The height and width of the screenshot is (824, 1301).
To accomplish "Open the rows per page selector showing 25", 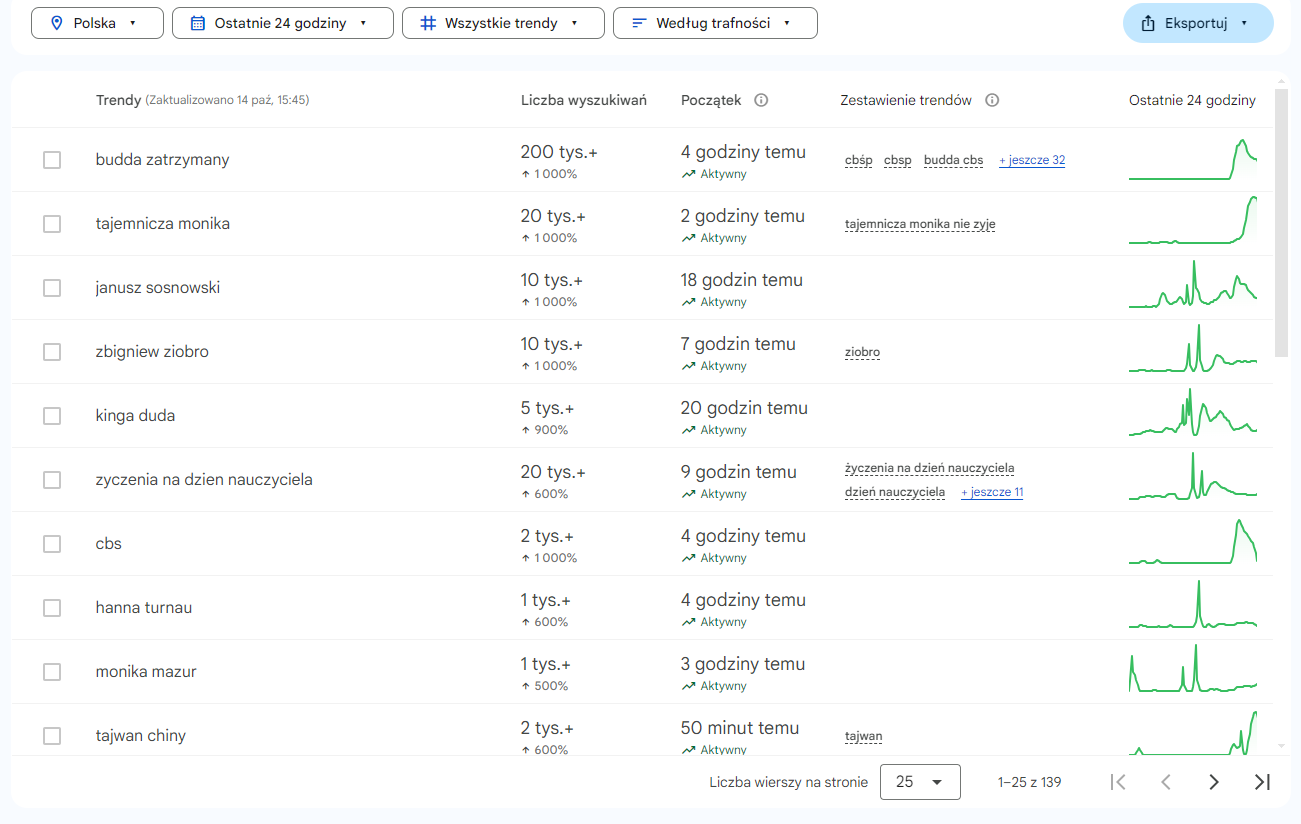I will pyautogui.click(x=920, y=781).
